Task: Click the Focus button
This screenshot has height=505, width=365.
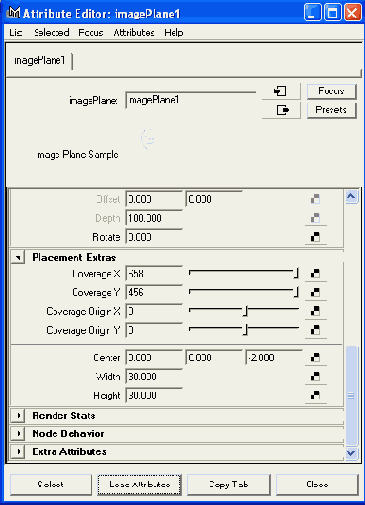Action: (331, 91)
